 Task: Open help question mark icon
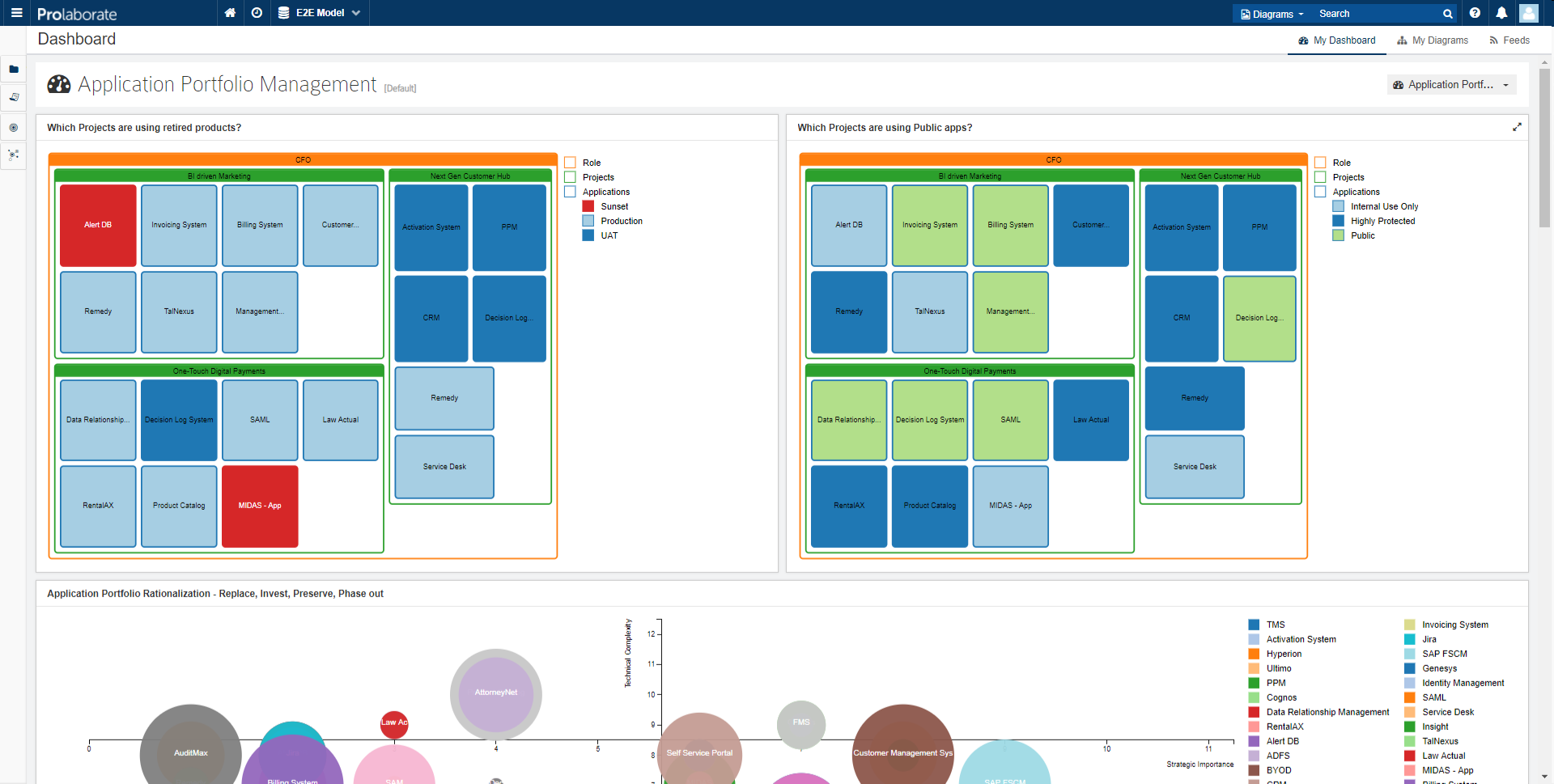point(1475,13)
